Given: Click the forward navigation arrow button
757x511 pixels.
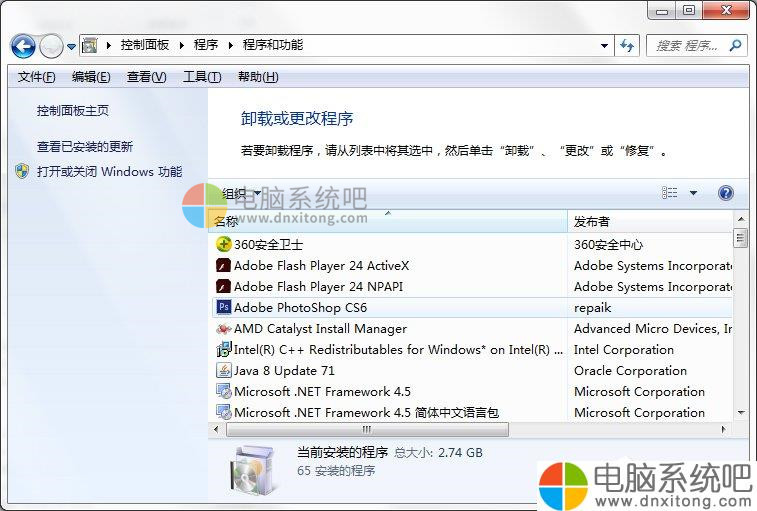Looking at the screenshot, I should pyautogui.click(x=51, y=46).
